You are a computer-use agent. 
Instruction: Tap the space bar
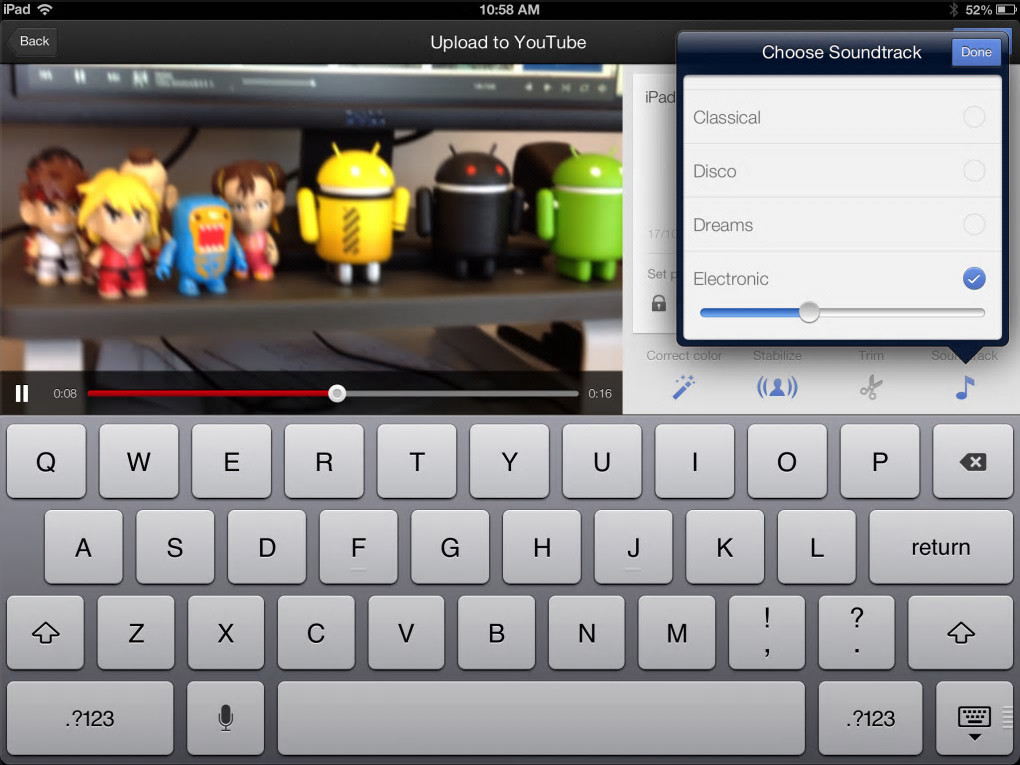541,718
